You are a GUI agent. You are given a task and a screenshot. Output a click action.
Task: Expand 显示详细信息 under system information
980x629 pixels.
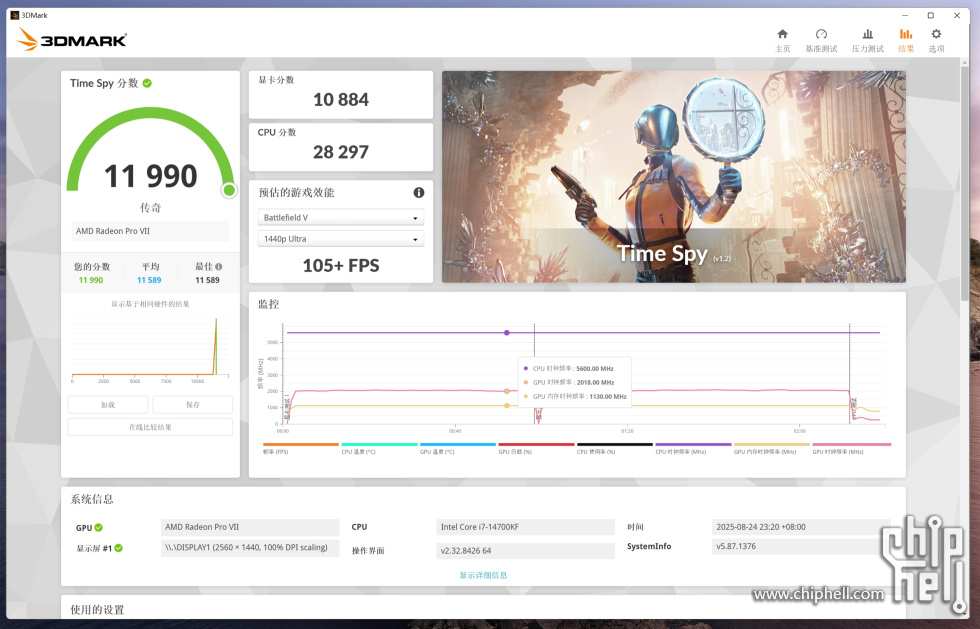(x=483, y=575)
